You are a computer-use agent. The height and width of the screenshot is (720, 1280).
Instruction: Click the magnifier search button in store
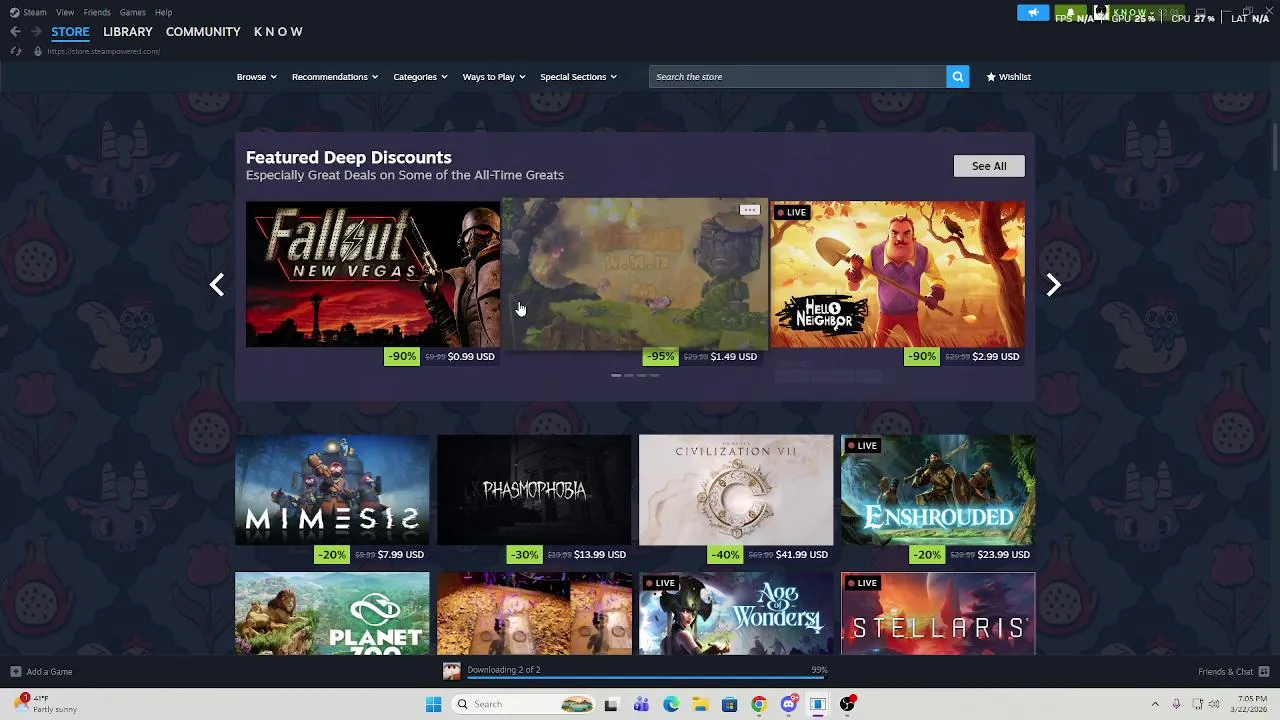point(957,77)
